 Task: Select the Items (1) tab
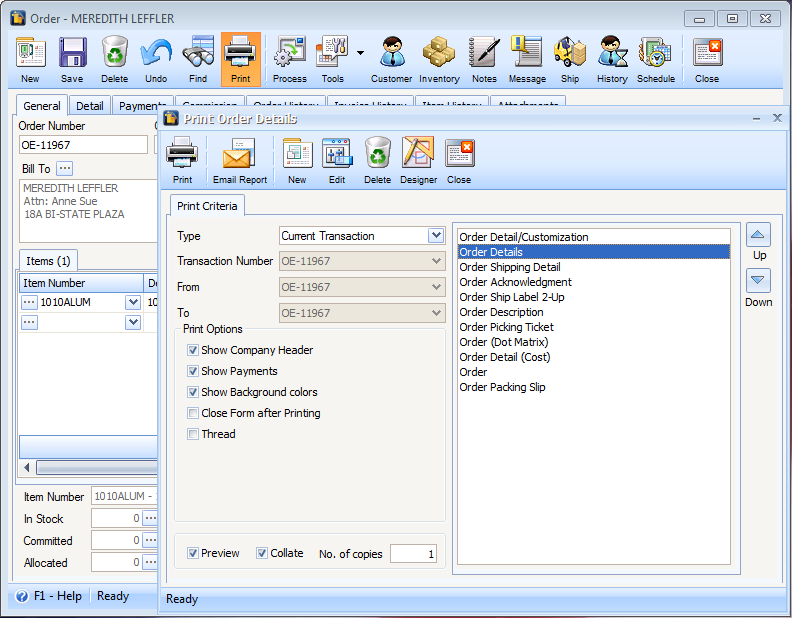pyautogui.click(x=48, y=261)
